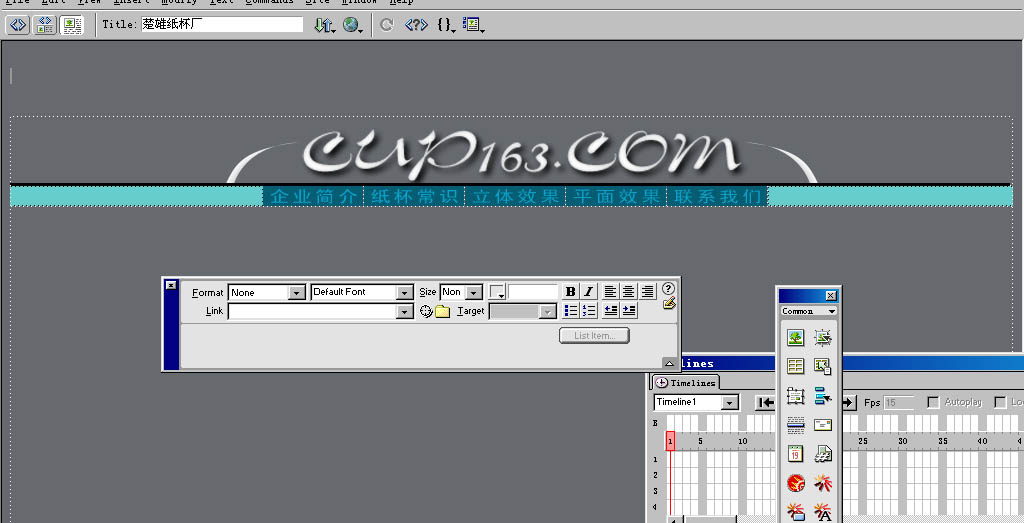Toggle bold formatting in Properties panel
This screenshot has width=1024, height=523.
click(x=570, y=292)
